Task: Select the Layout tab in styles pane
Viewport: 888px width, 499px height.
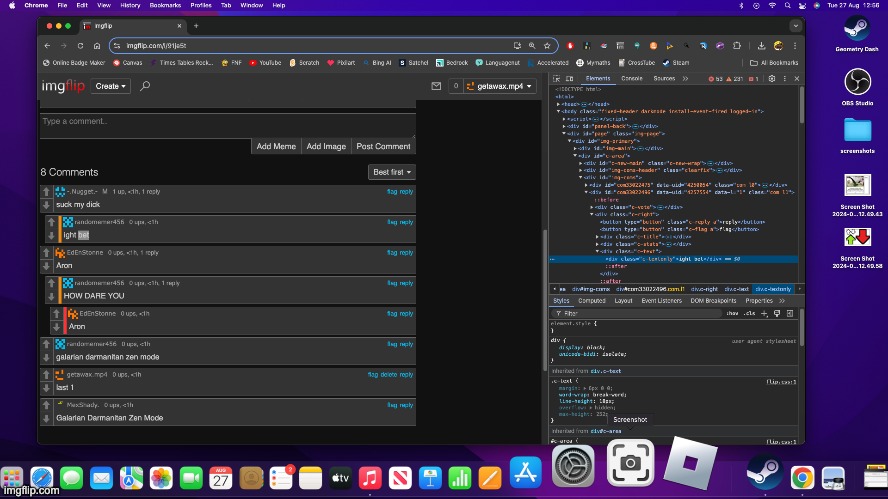Action: 623,301
